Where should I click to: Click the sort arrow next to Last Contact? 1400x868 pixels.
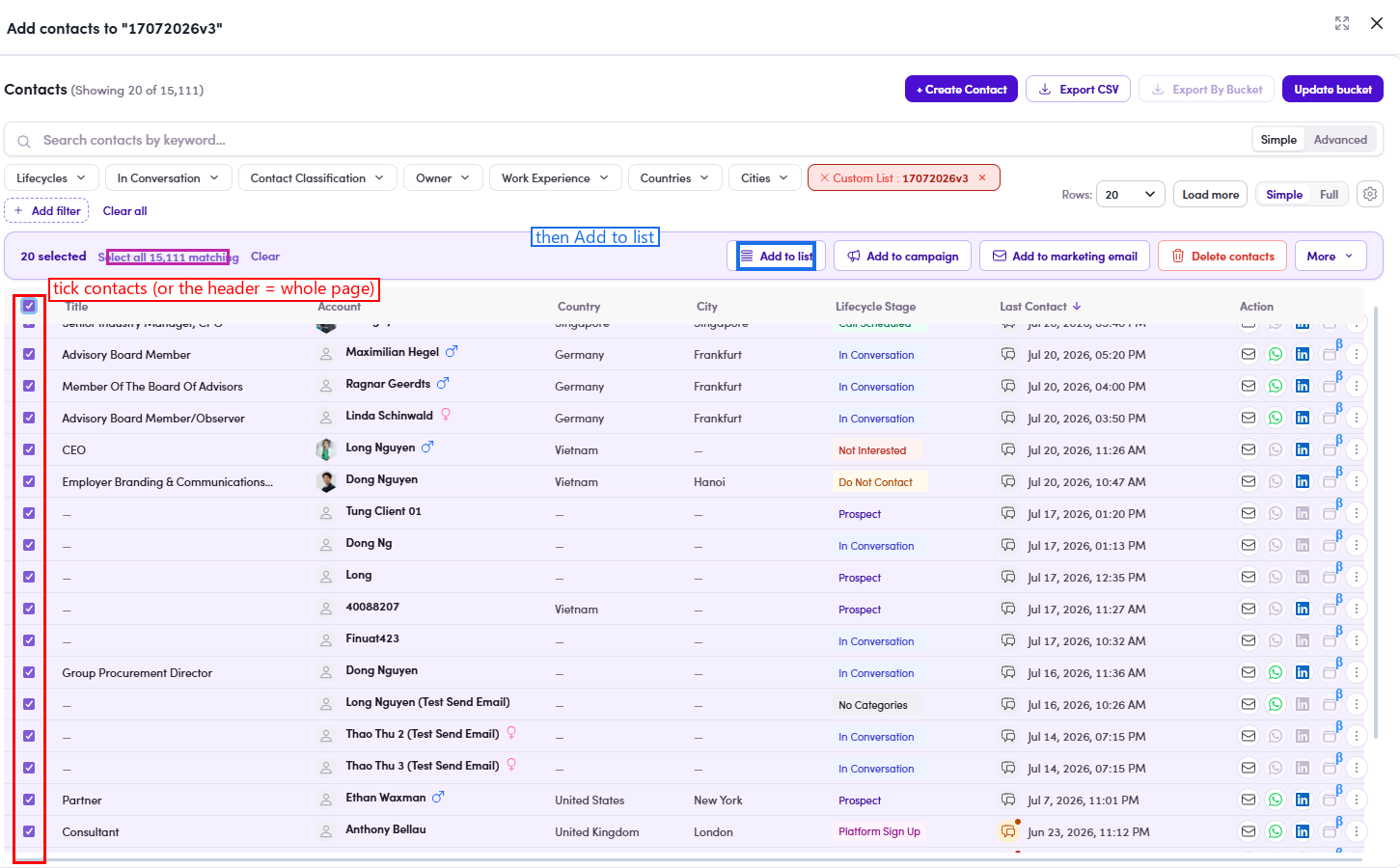(1077, 307)
